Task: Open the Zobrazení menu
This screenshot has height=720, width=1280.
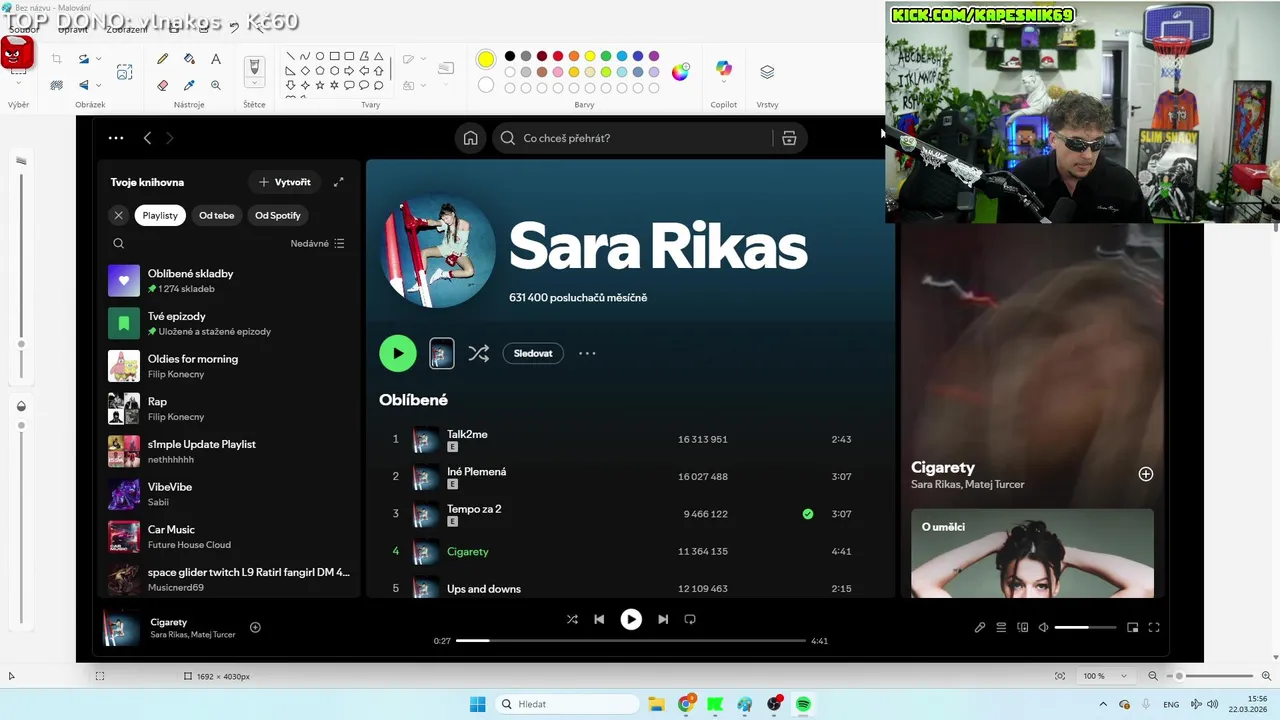Action: 127,29
